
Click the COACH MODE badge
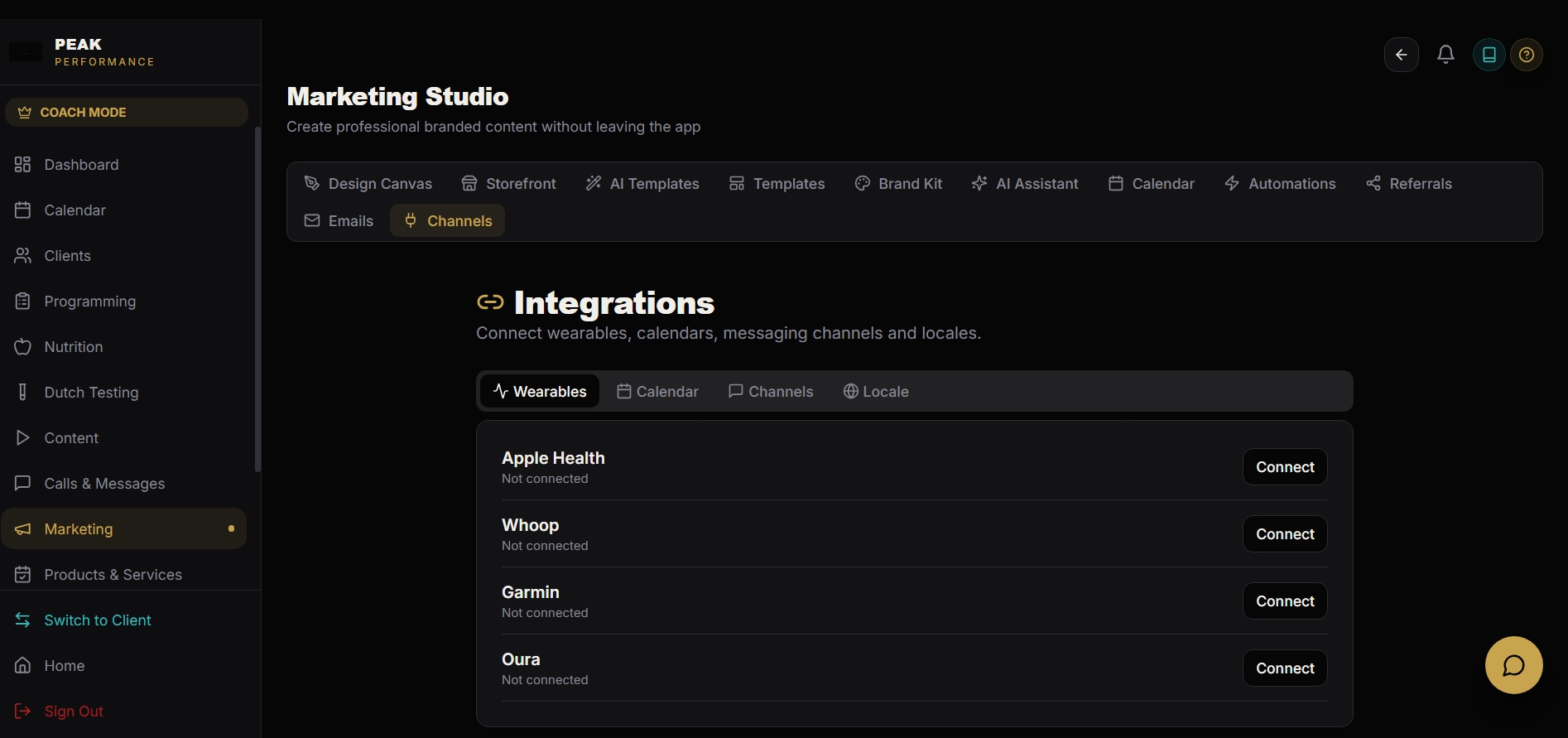pyautogui.click(x=127, y=113)
